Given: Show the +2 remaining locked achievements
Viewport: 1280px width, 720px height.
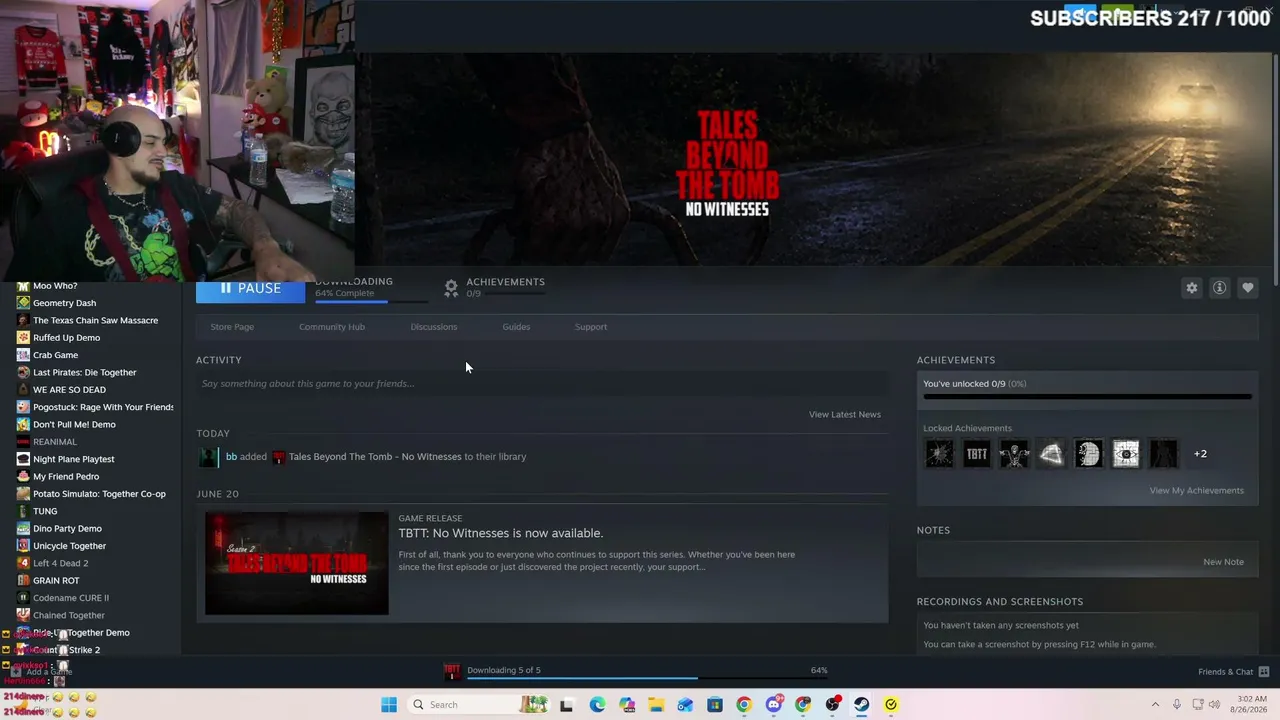Looking at the screenshot, I should pyautogui.click(x=1200, y=454).
